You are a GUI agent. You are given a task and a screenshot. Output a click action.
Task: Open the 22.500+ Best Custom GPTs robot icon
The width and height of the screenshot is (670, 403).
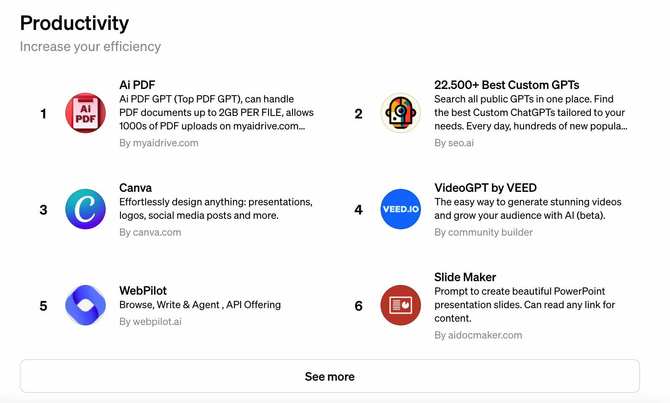400,114
